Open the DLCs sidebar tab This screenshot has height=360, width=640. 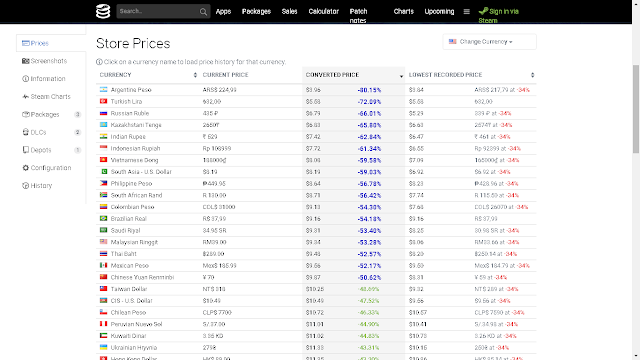tap(51, 132)
